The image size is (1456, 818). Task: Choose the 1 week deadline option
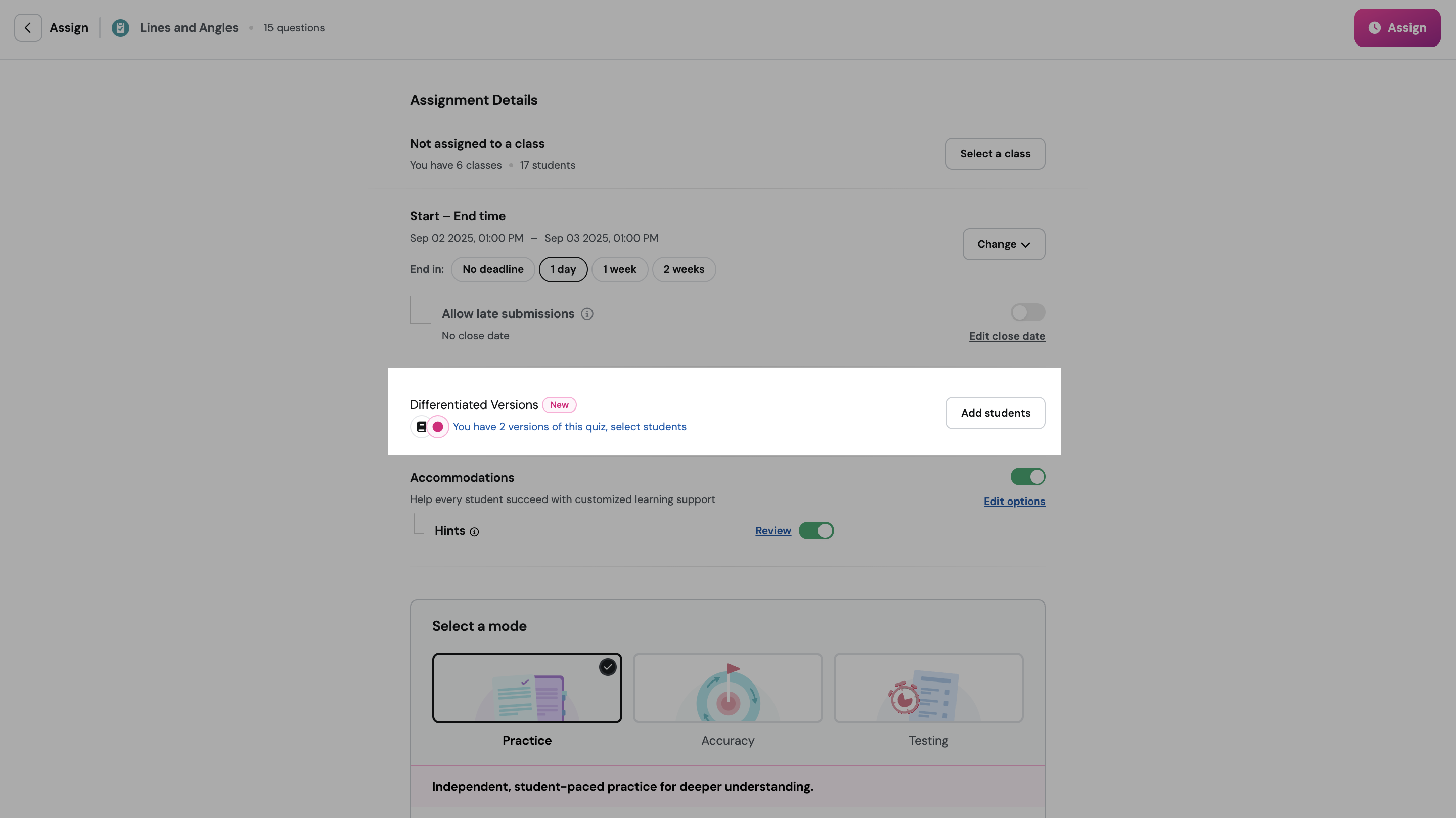[619, 269]
